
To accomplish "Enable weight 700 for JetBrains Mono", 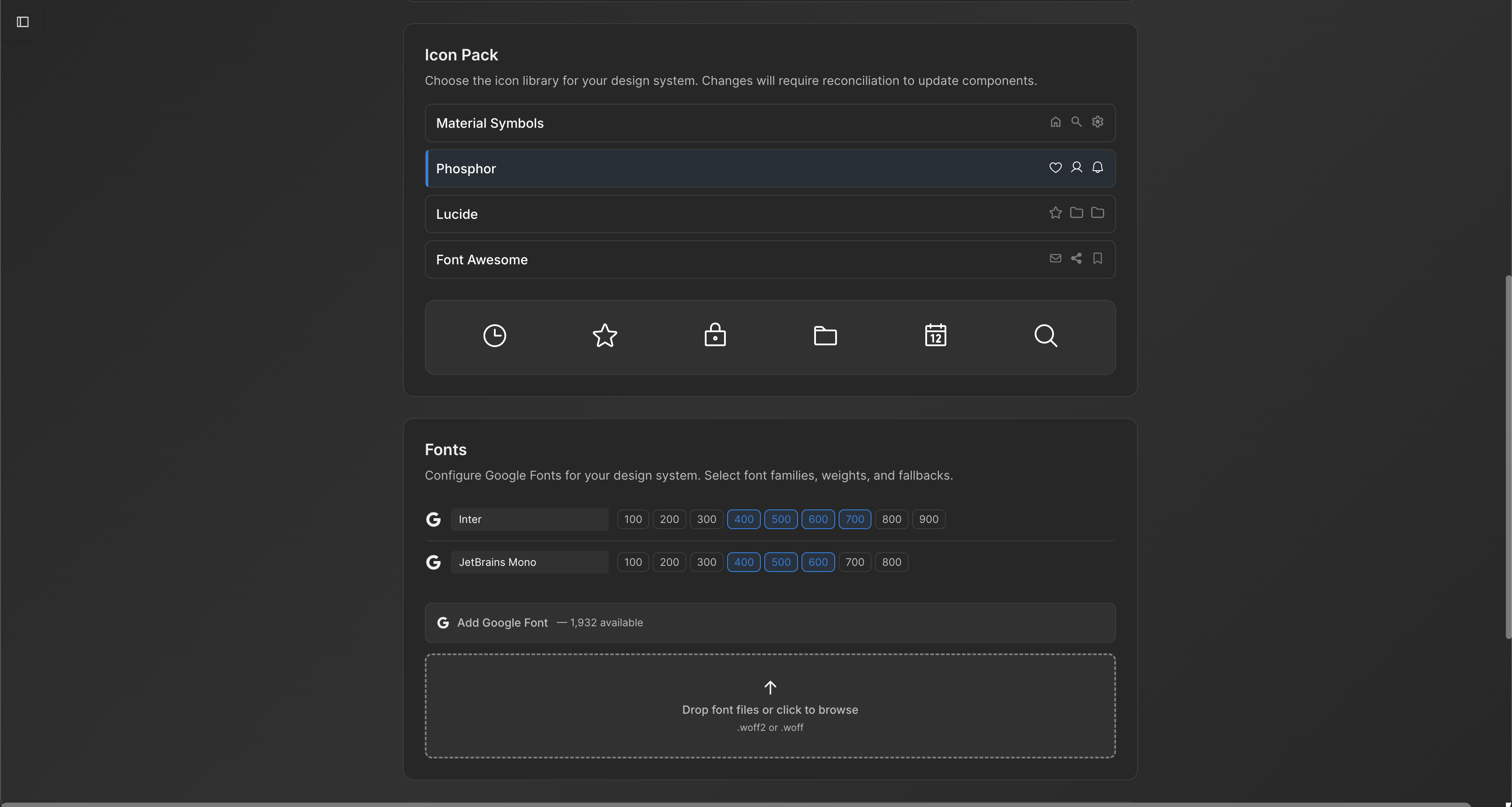I will 854,562.
